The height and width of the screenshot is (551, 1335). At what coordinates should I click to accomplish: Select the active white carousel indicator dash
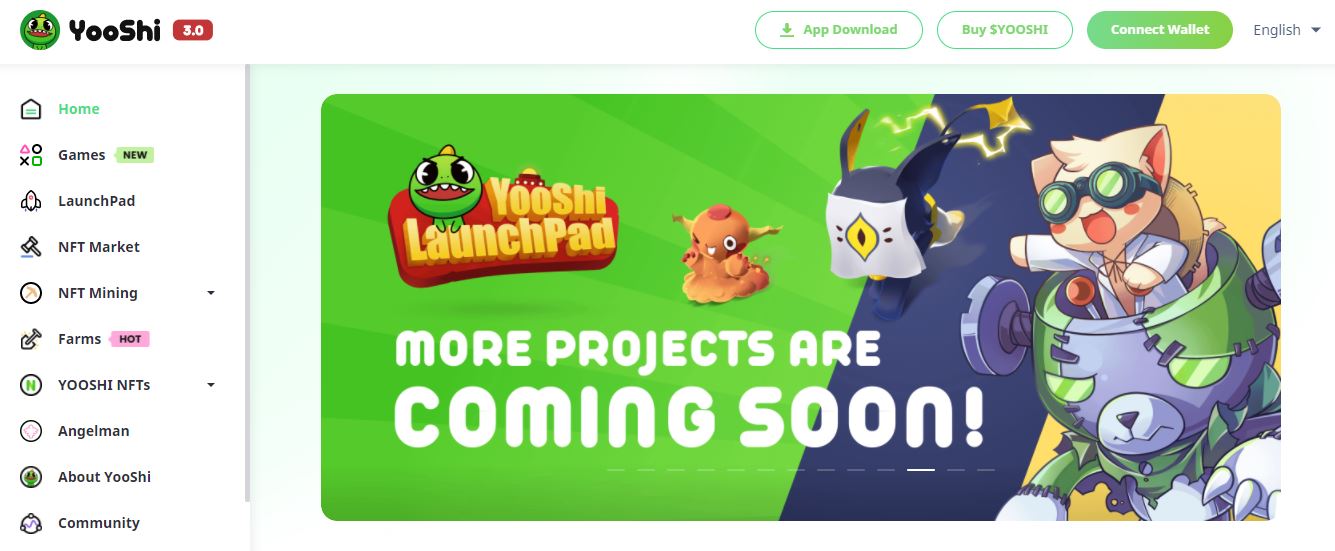pyautogui.click(x=921, y=469)
